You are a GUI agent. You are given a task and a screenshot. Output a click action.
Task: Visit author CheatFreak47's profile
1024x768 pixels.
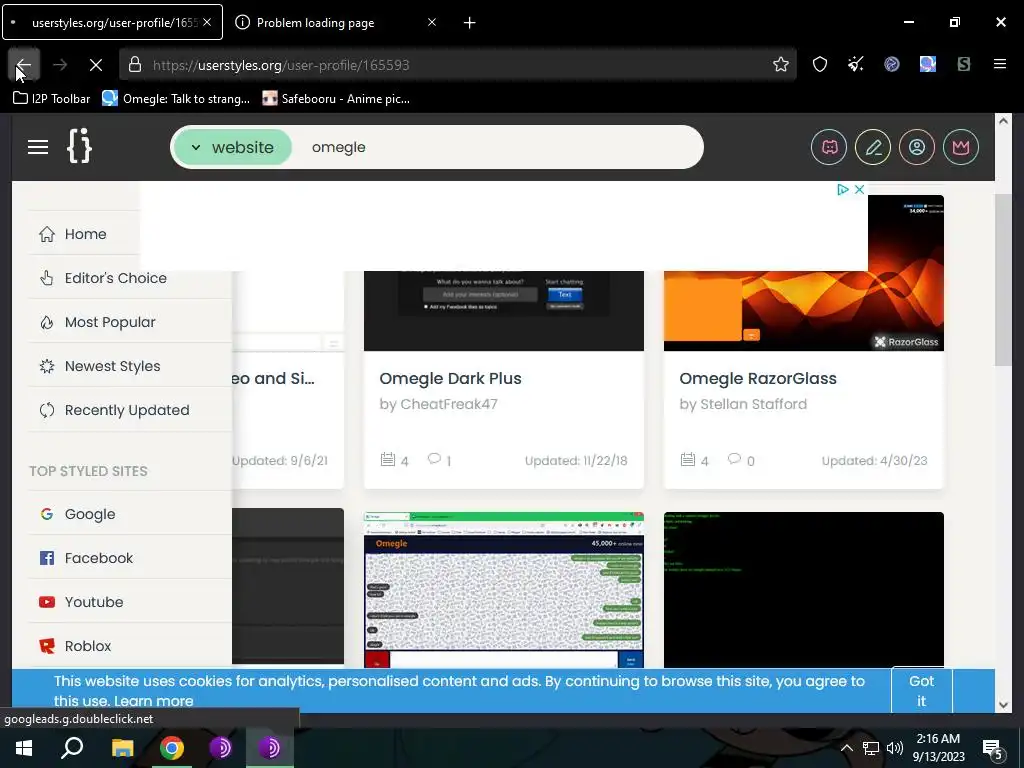coord(449,404)
